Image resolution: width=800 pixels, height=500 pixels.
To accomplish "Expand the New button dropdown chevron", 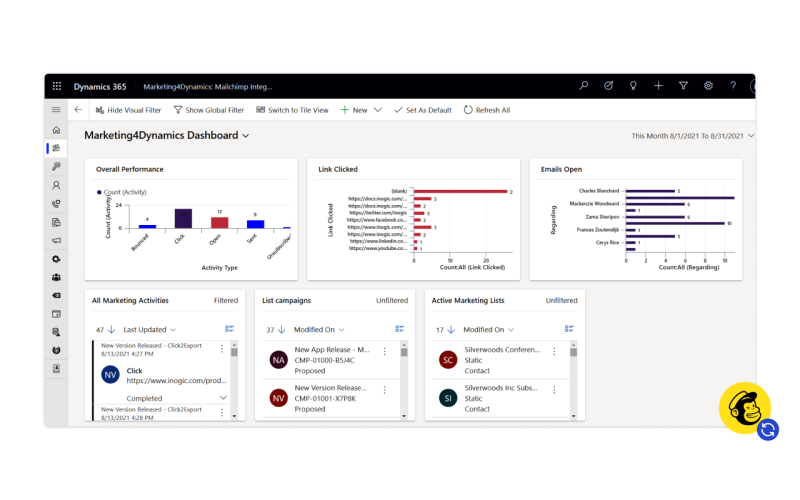I will point(378,110).
